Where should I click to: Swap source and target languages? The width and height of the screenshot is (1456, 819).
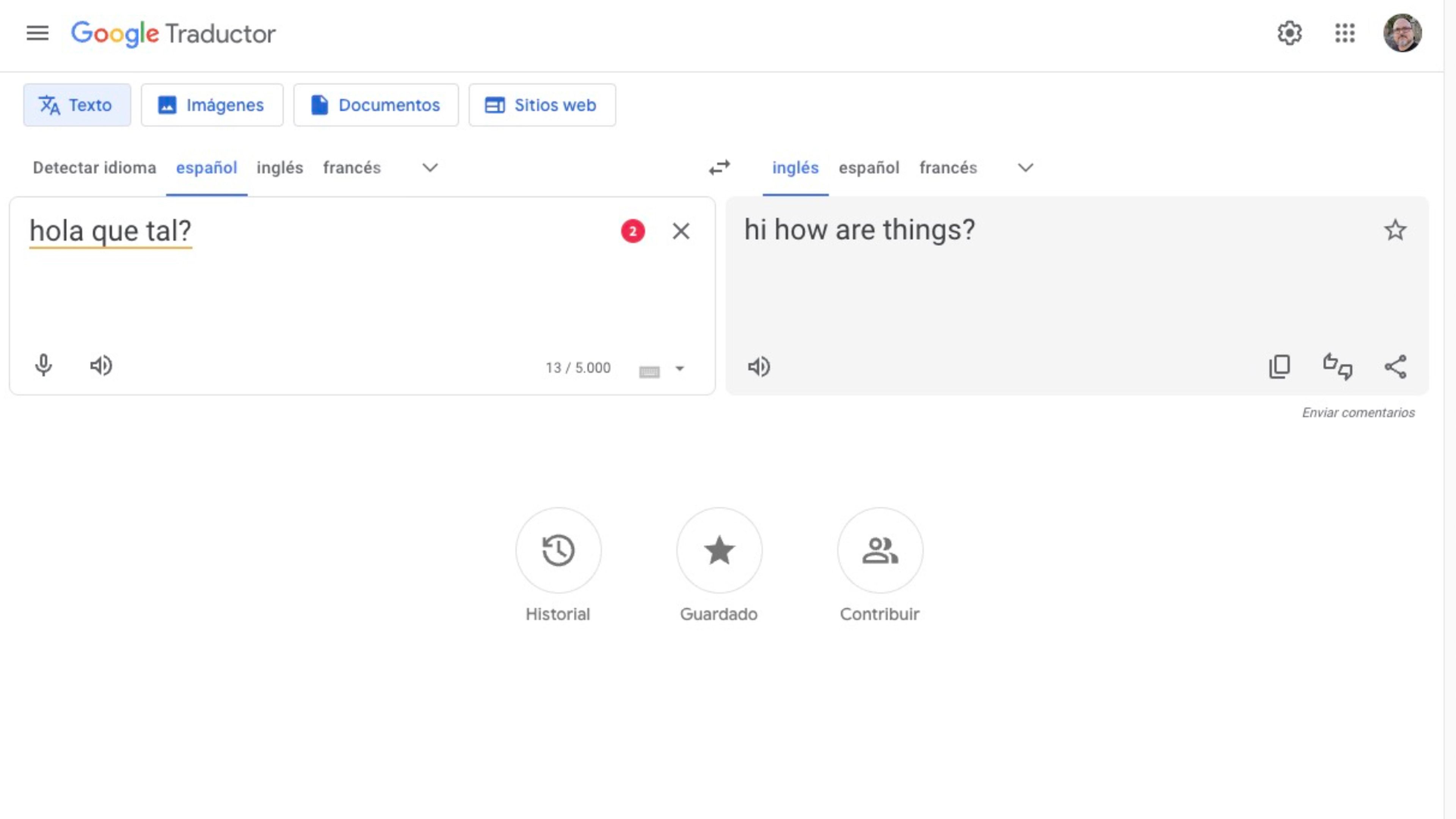click(720, 168)
